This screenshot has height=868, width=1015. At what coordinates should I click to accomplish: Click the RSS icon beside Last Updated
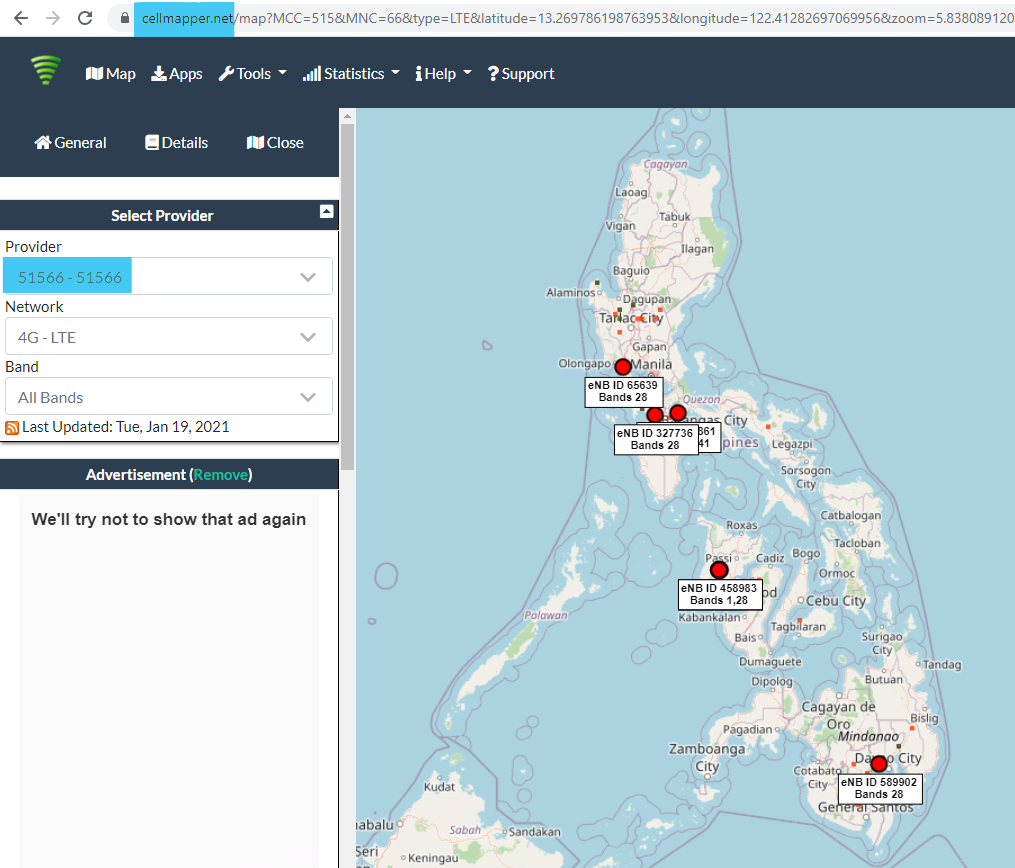point(11,426)
